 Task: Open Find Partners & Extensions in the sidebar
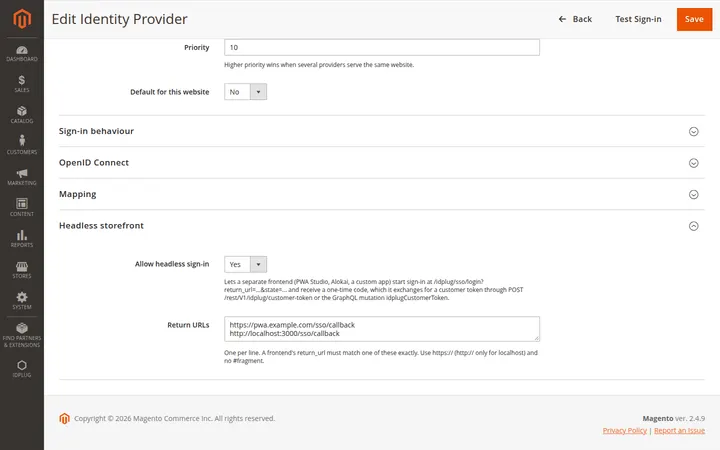click(x=22, y=335)
